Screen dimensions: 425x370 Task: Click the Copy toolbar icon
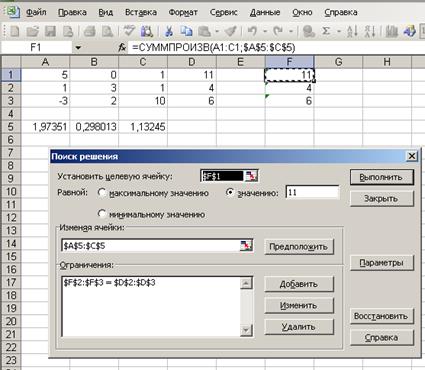186,32
